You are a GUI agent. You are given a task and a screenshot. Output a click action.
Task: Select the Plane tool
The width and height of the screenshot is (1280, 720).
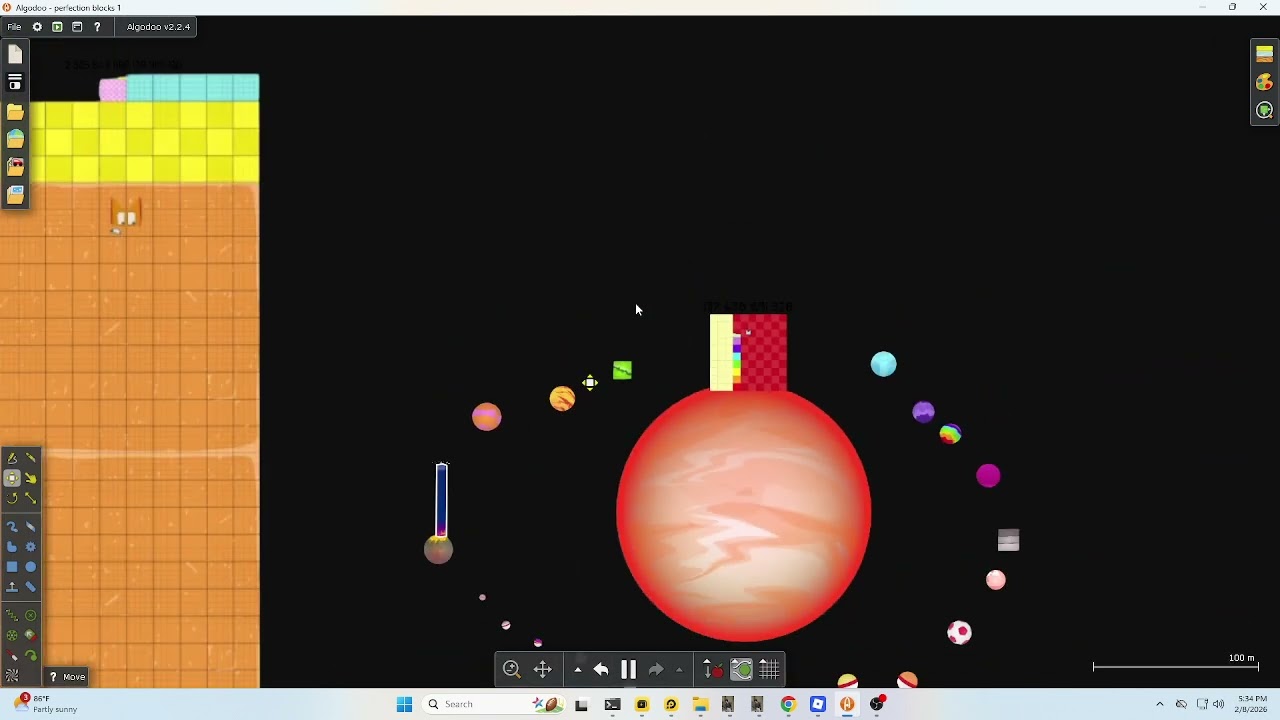click(12, 587)
